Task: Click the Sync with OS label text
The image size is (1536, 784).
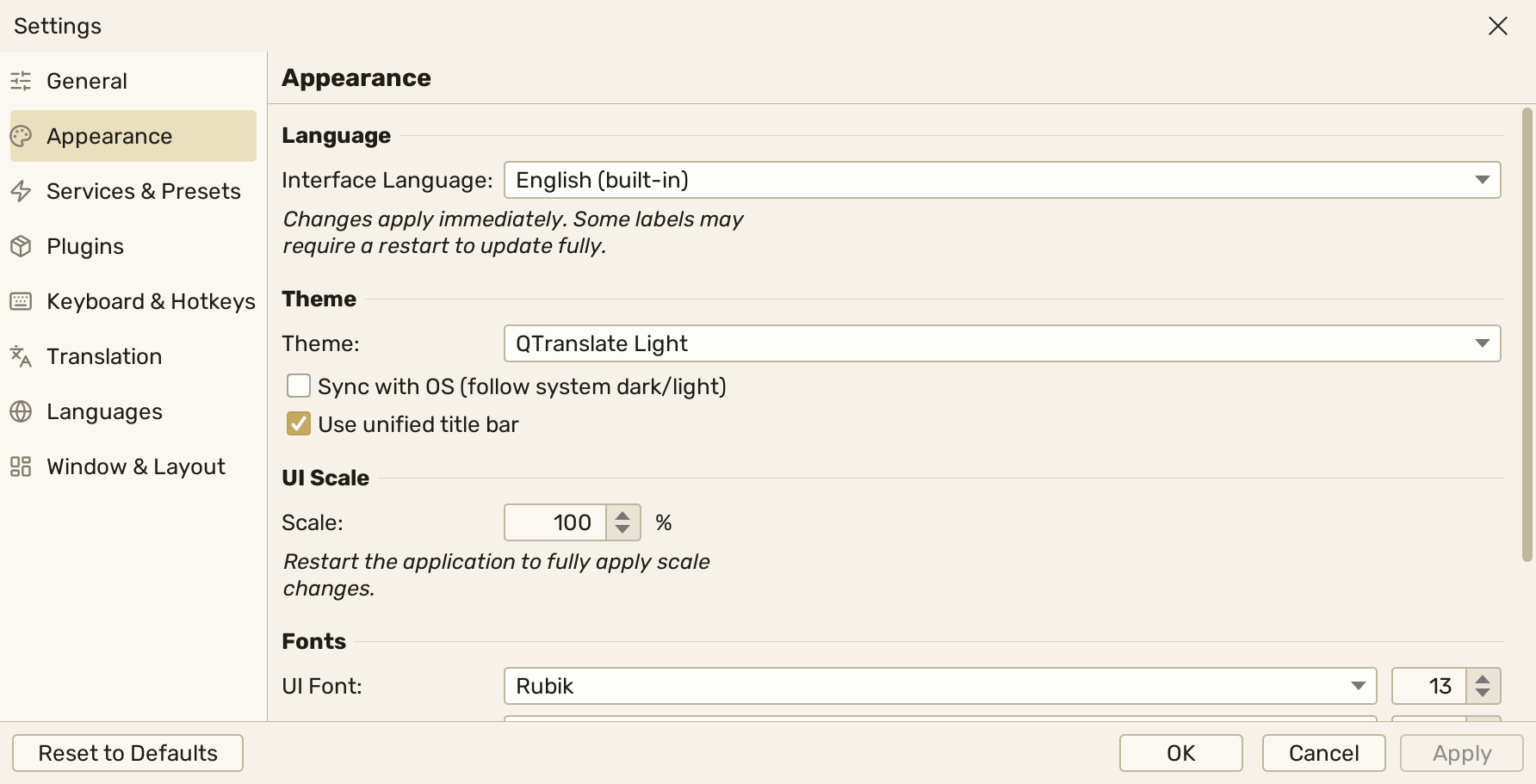Action: pyautogui.click(x=522, y=386)
